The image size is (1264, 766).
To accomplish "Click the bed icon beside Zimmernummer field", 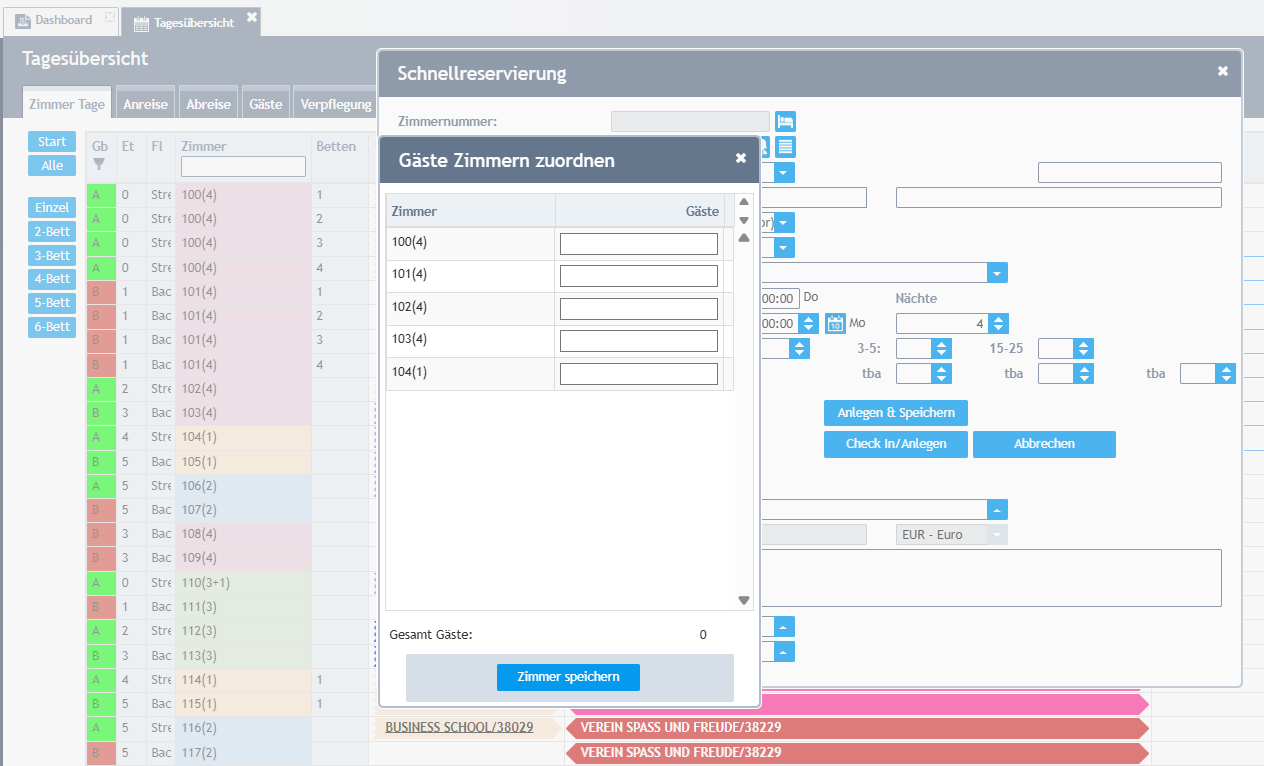I will (x=785, y=122).
